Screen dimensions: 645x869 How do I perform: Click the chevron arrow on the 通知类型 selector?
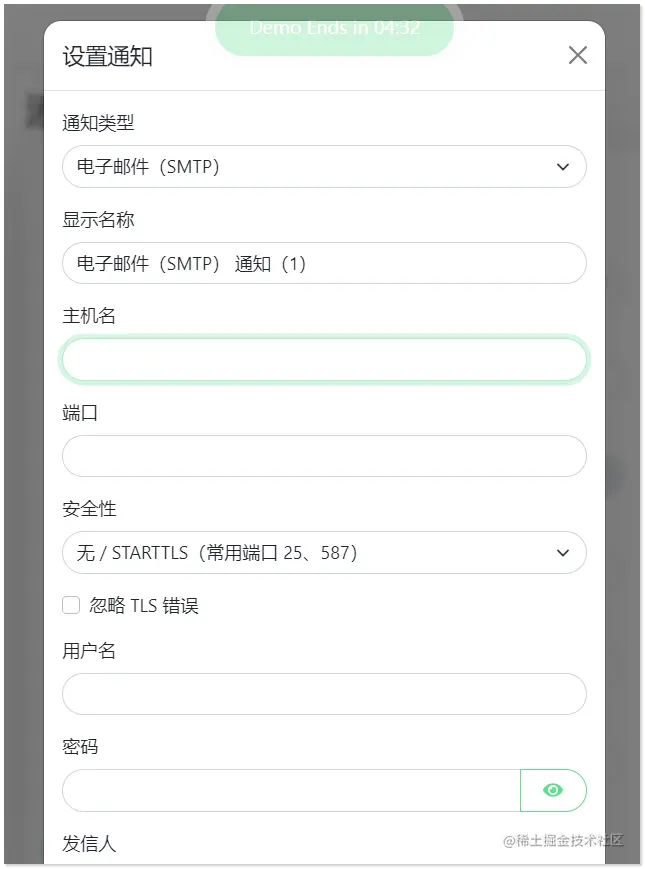point(562,166)
